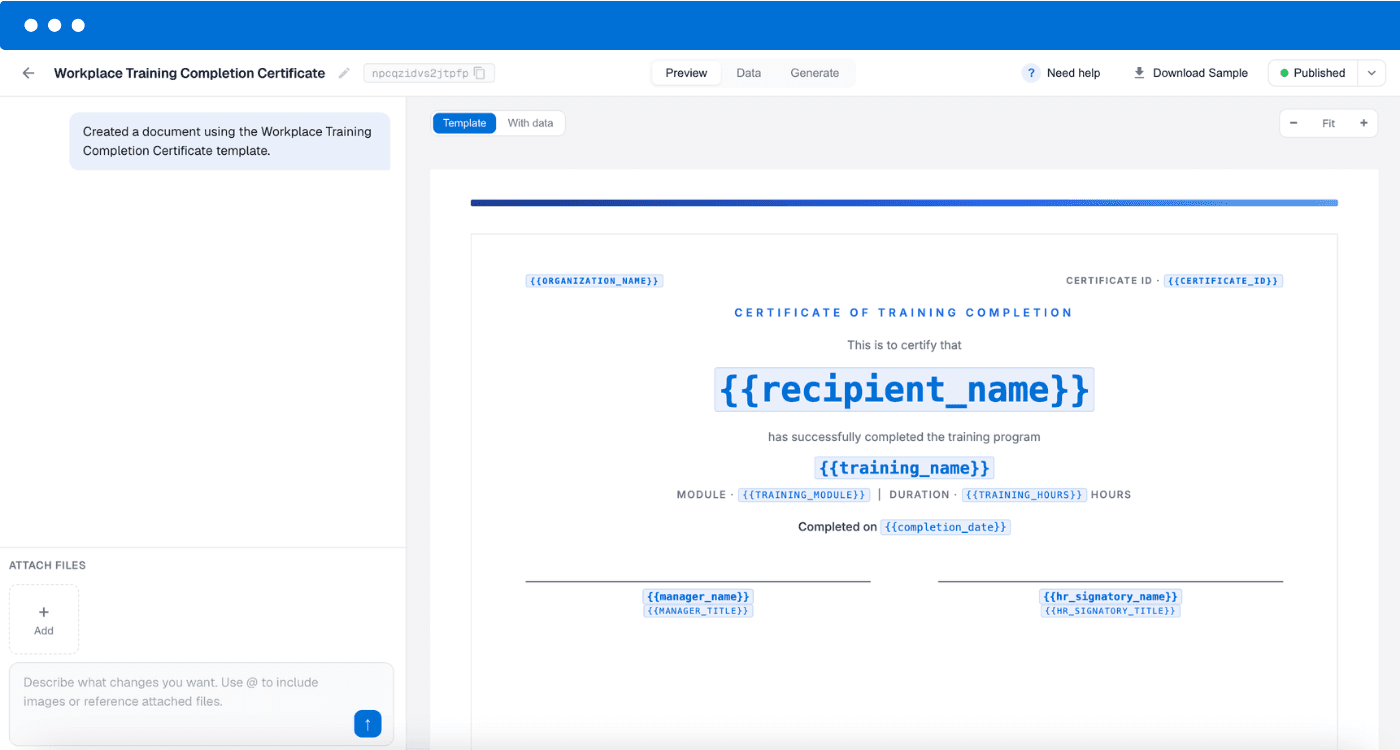Open the Published status dropdown chevron

[x=1372, y=73]
